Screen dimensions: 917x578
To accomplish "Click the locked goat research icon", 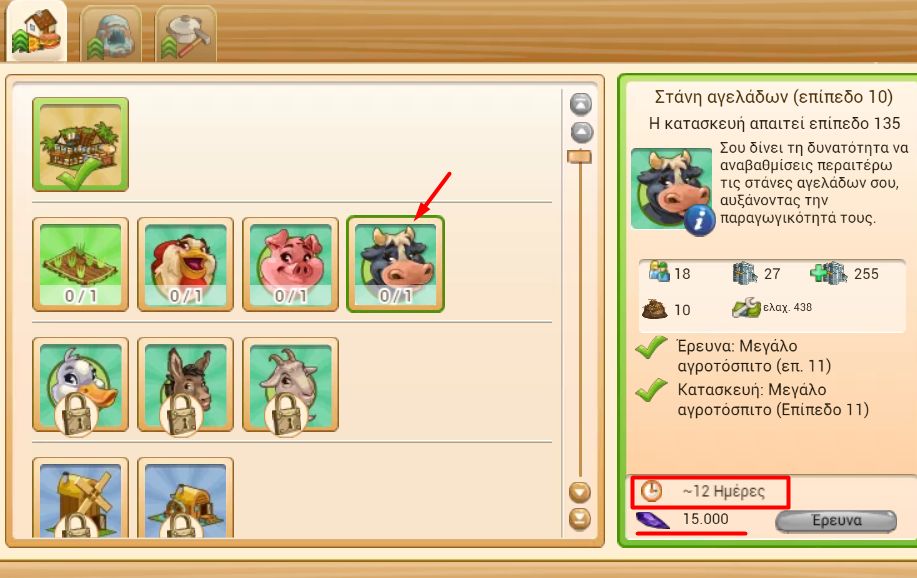I will [x=291, y=384].
